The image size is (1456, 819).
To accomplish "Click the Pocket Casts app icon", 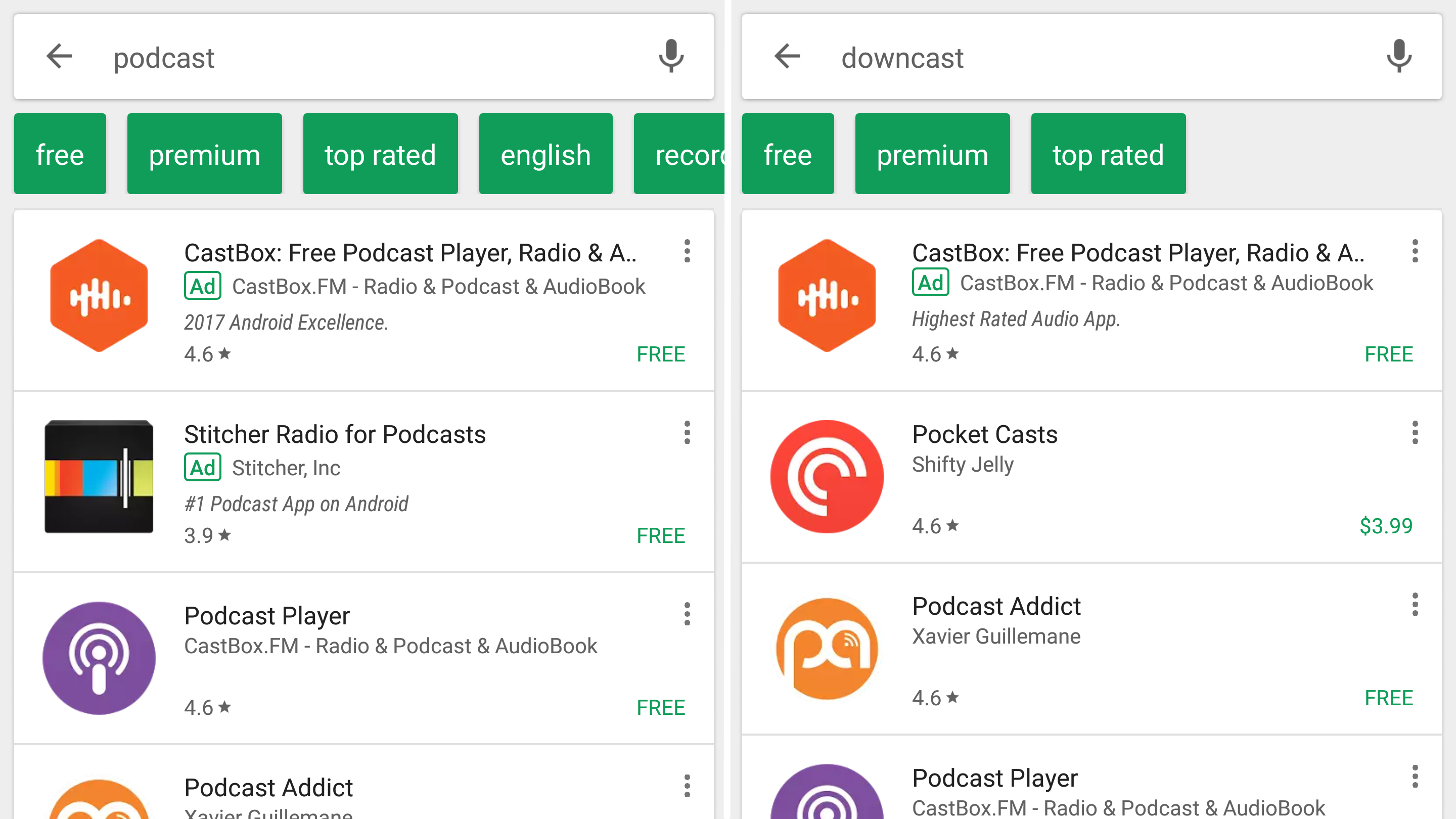I will (x=827, y=477).
